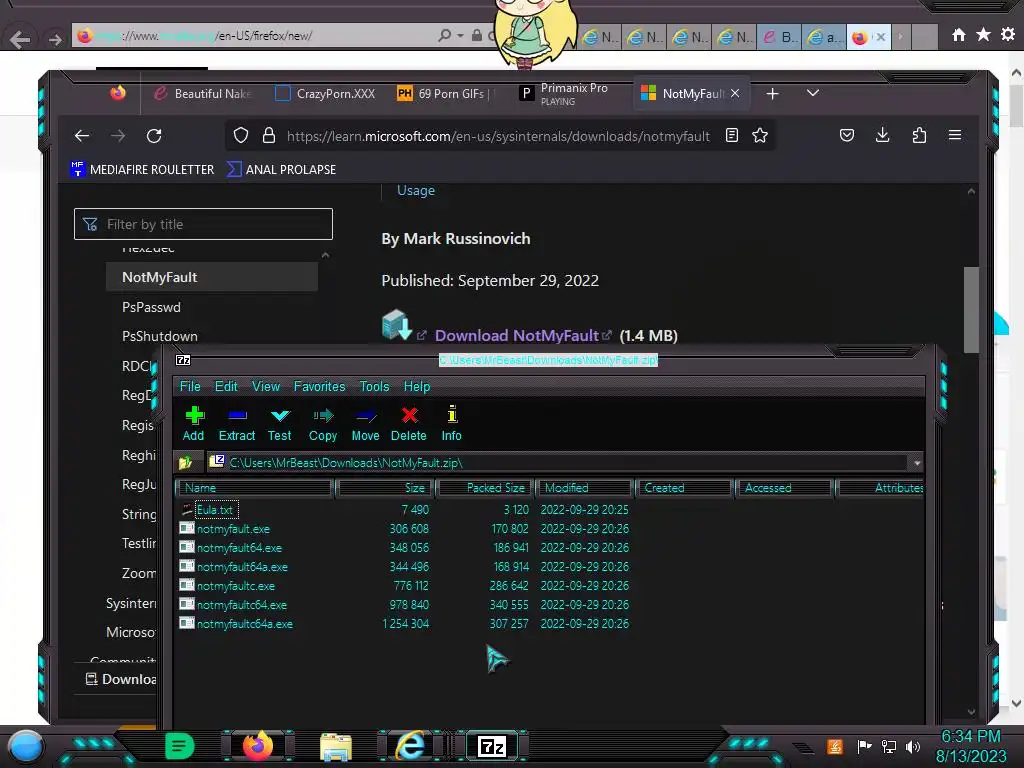This screenshot has width=1024, height=768.
Task: Click the Firefox URL address field
Action: click(x=498, y=136)
